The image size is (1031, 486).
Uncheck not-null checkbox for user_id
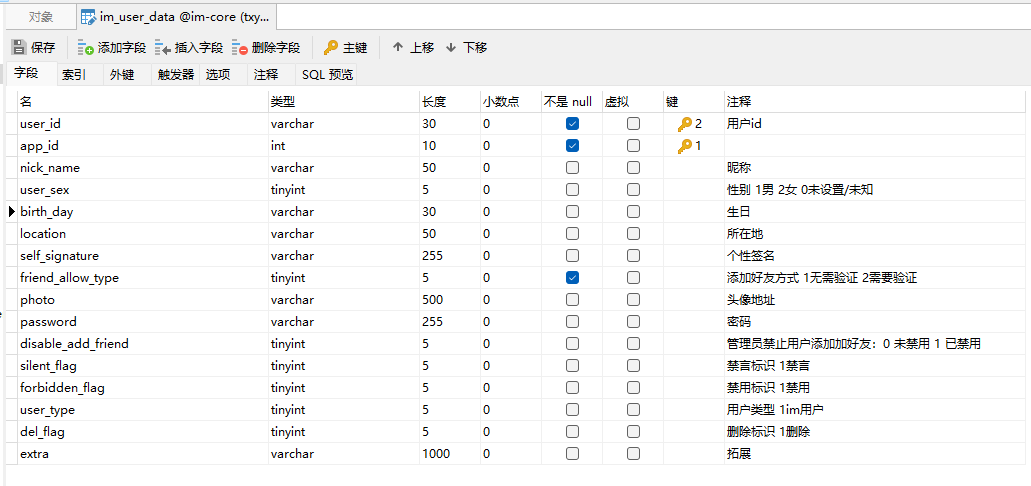572,124
